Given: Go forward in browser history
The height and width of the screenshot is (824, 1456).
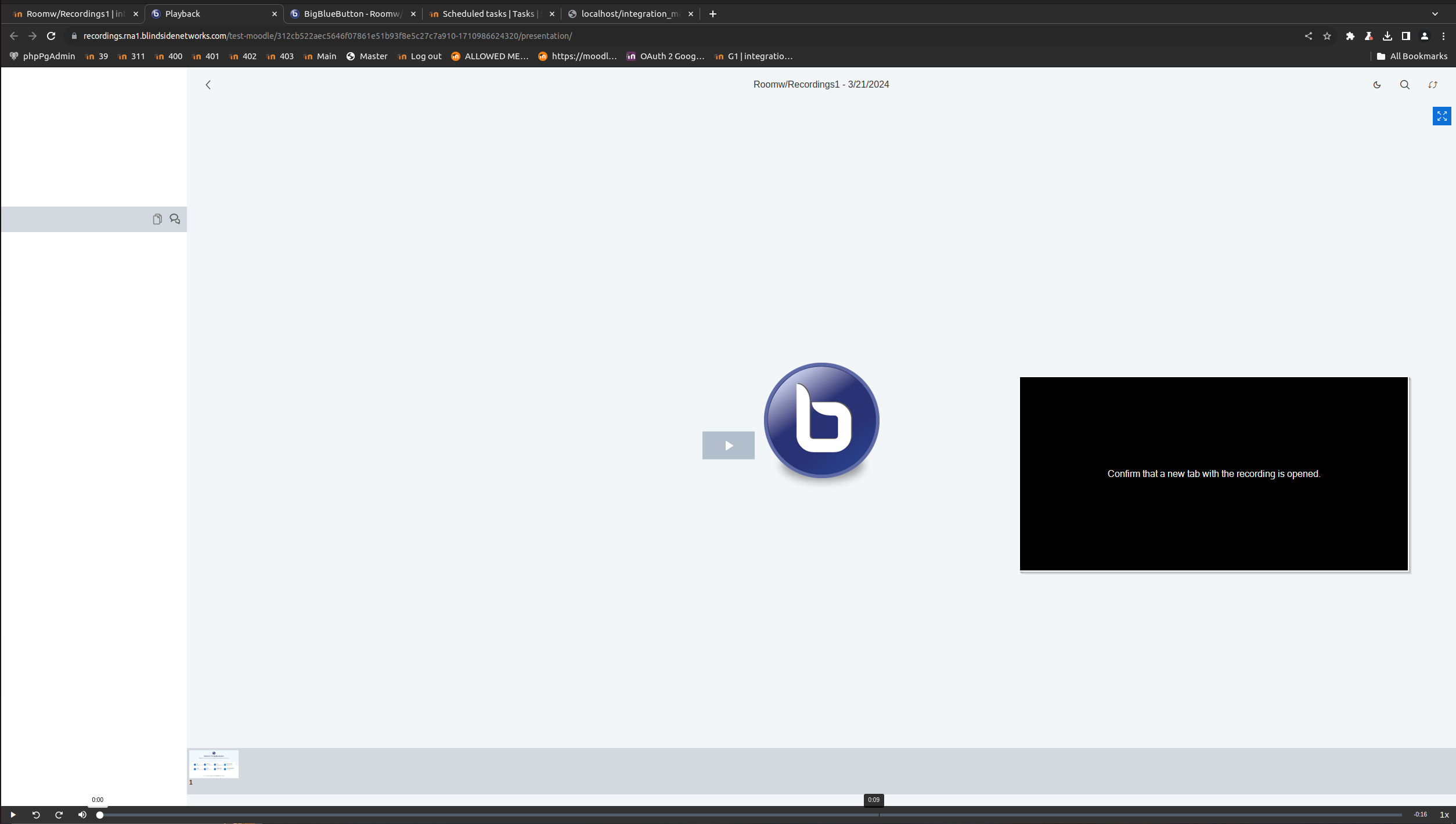Looking at the screenshot, I should point(33,36).
